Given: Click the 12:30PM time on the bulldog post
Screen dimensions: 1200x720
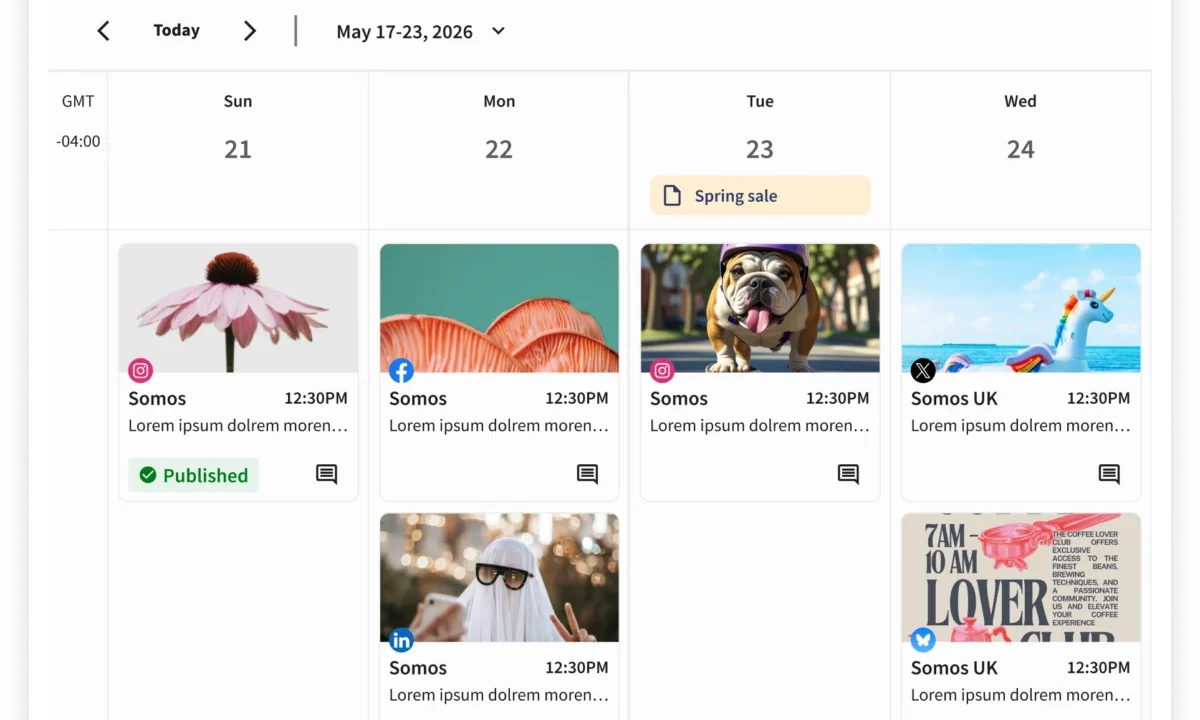Looking at the screenshot, I should click(838, 398).
